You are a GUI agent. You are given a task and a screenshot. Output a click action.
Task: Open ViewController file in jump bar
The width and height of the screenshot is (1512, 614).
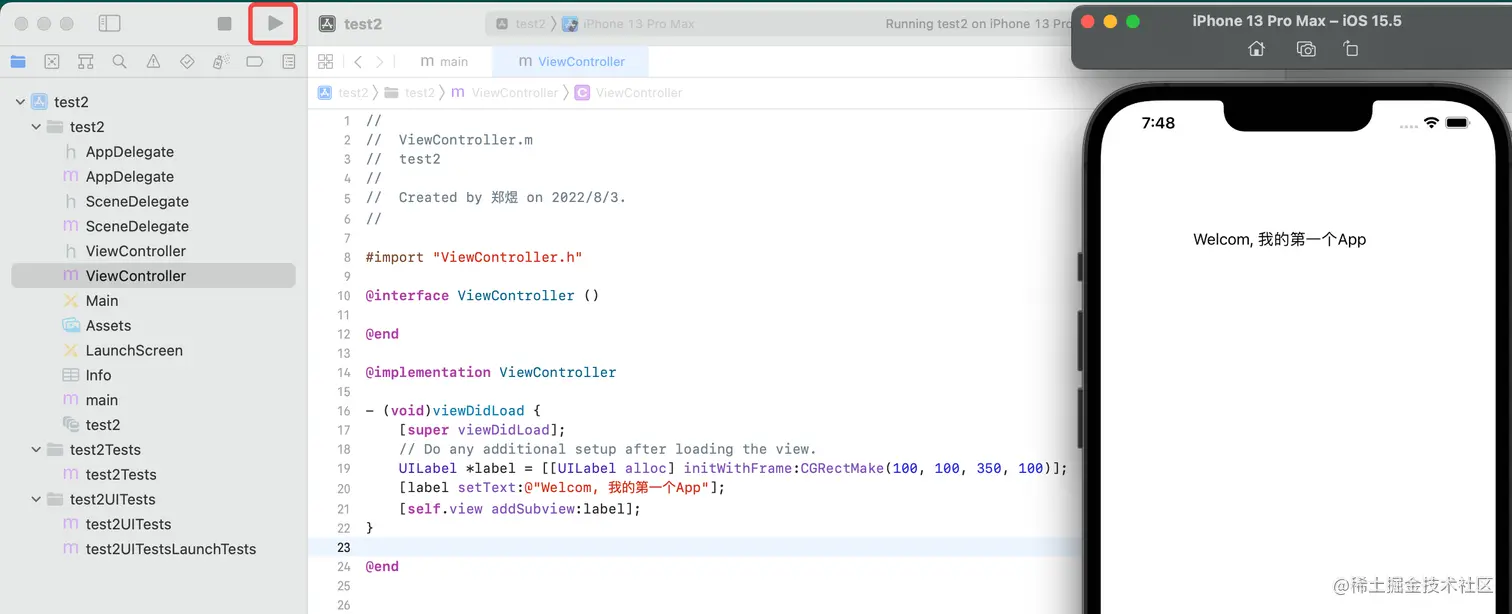coord(504,92)
